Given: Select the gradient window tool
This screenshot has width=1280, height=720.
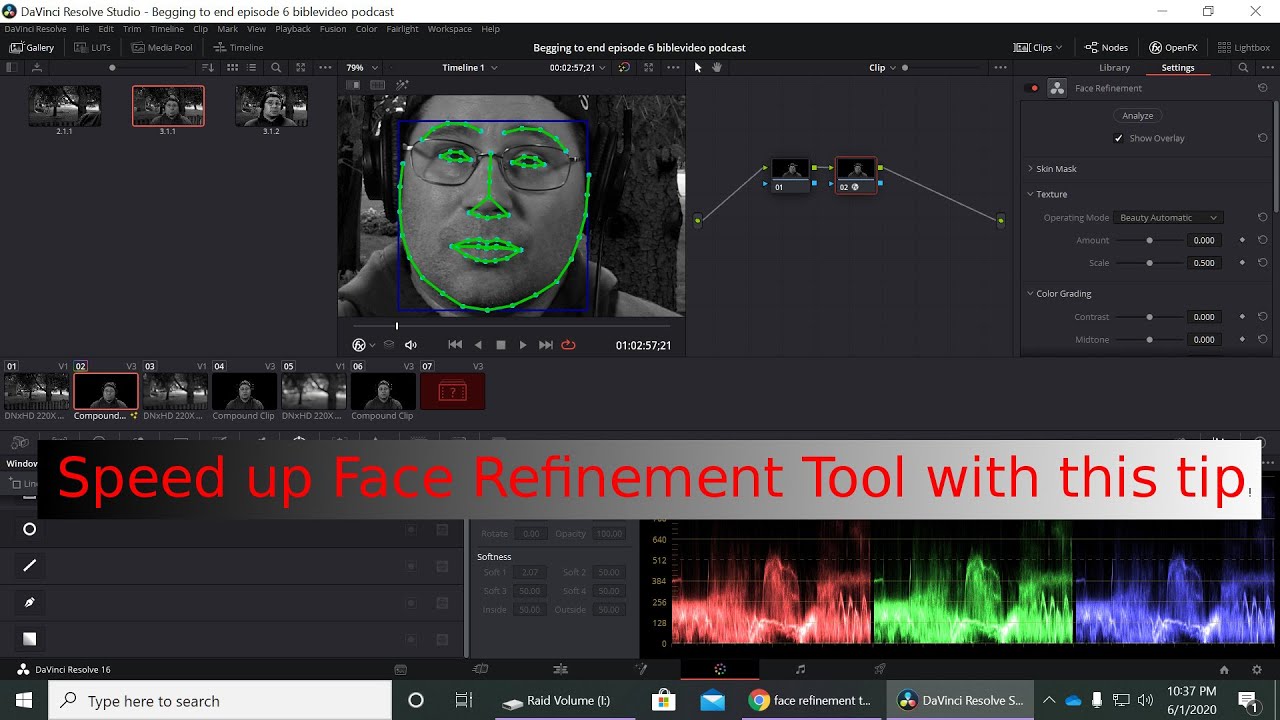Looking at the screenshot, I should 29,638.
